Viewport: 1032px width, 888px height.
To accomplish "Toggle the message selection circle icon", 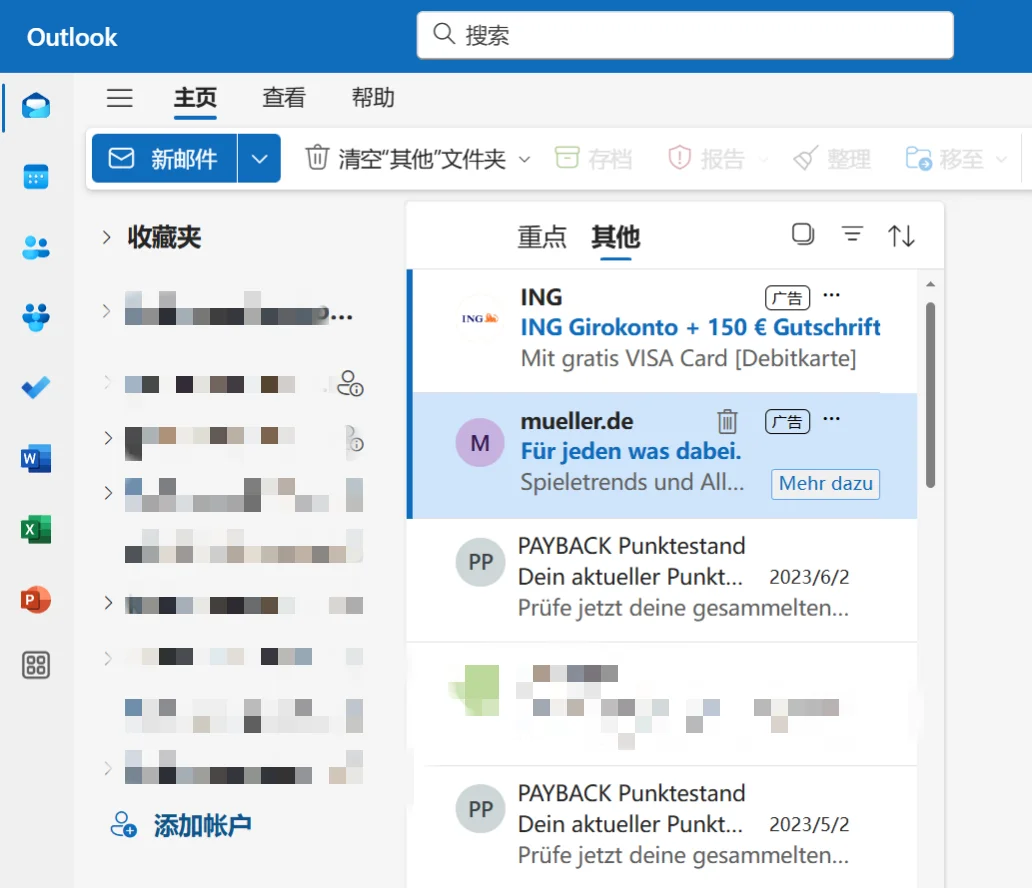I will tap(801, 233).
